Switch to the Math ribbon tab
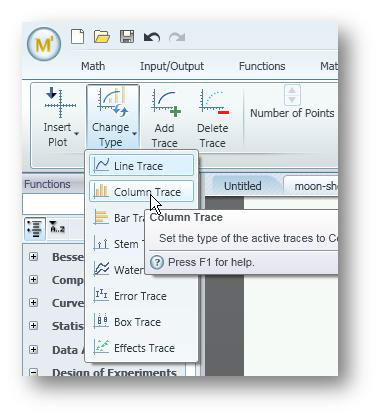The image size is (380, 418). (x=93, y=66)
